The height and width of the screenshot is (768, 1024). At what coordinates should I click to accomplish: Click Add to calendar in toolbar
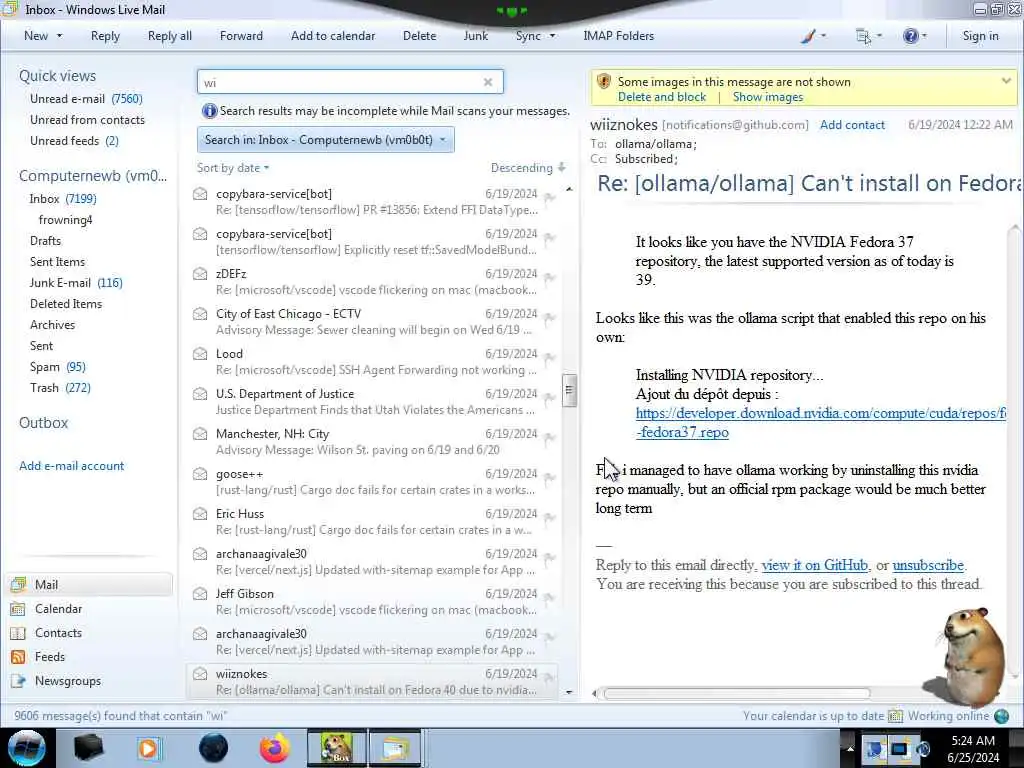pos(333,36)
